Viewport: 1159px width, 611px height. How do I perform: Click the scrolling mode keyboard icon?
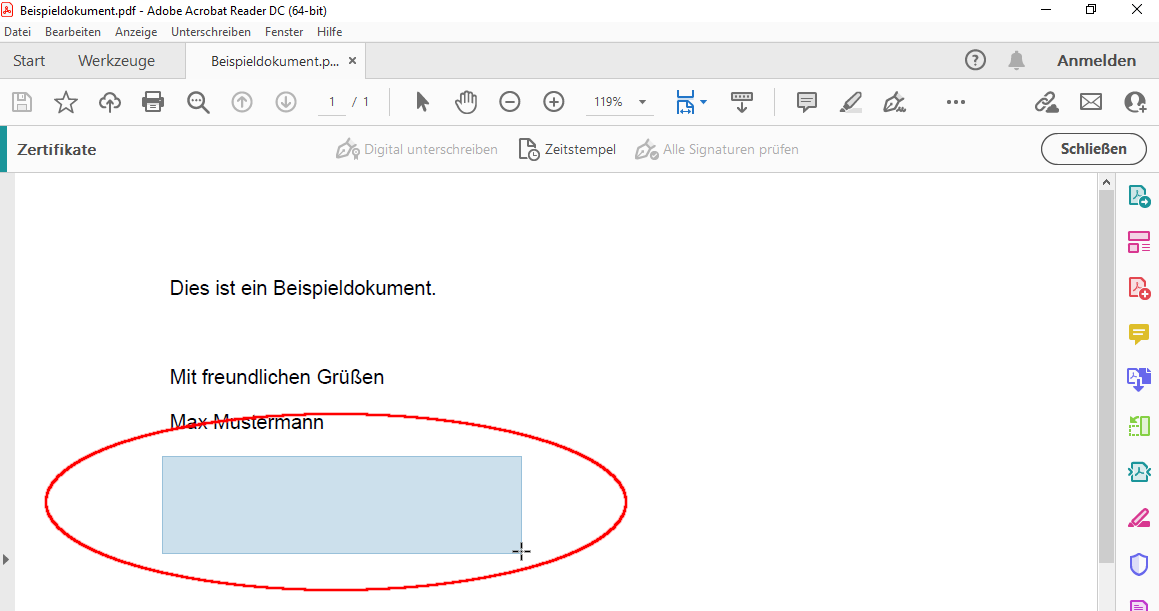(741, 102)
